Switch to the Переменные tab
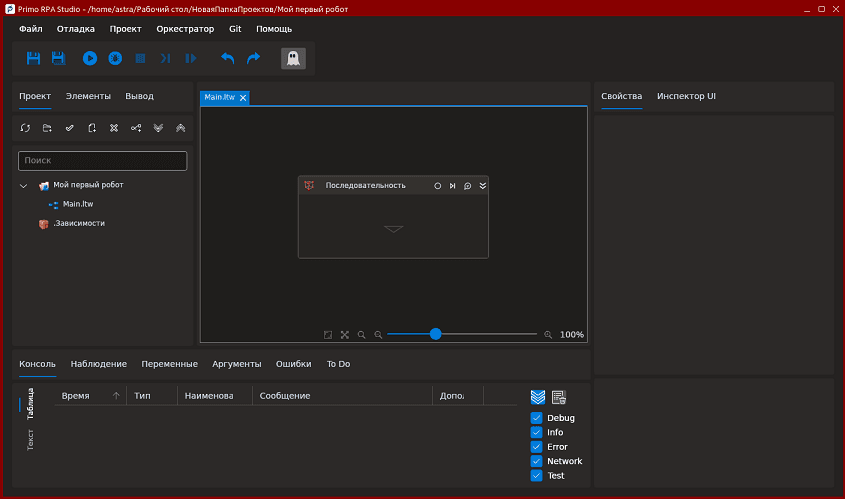 pos(169,364)
